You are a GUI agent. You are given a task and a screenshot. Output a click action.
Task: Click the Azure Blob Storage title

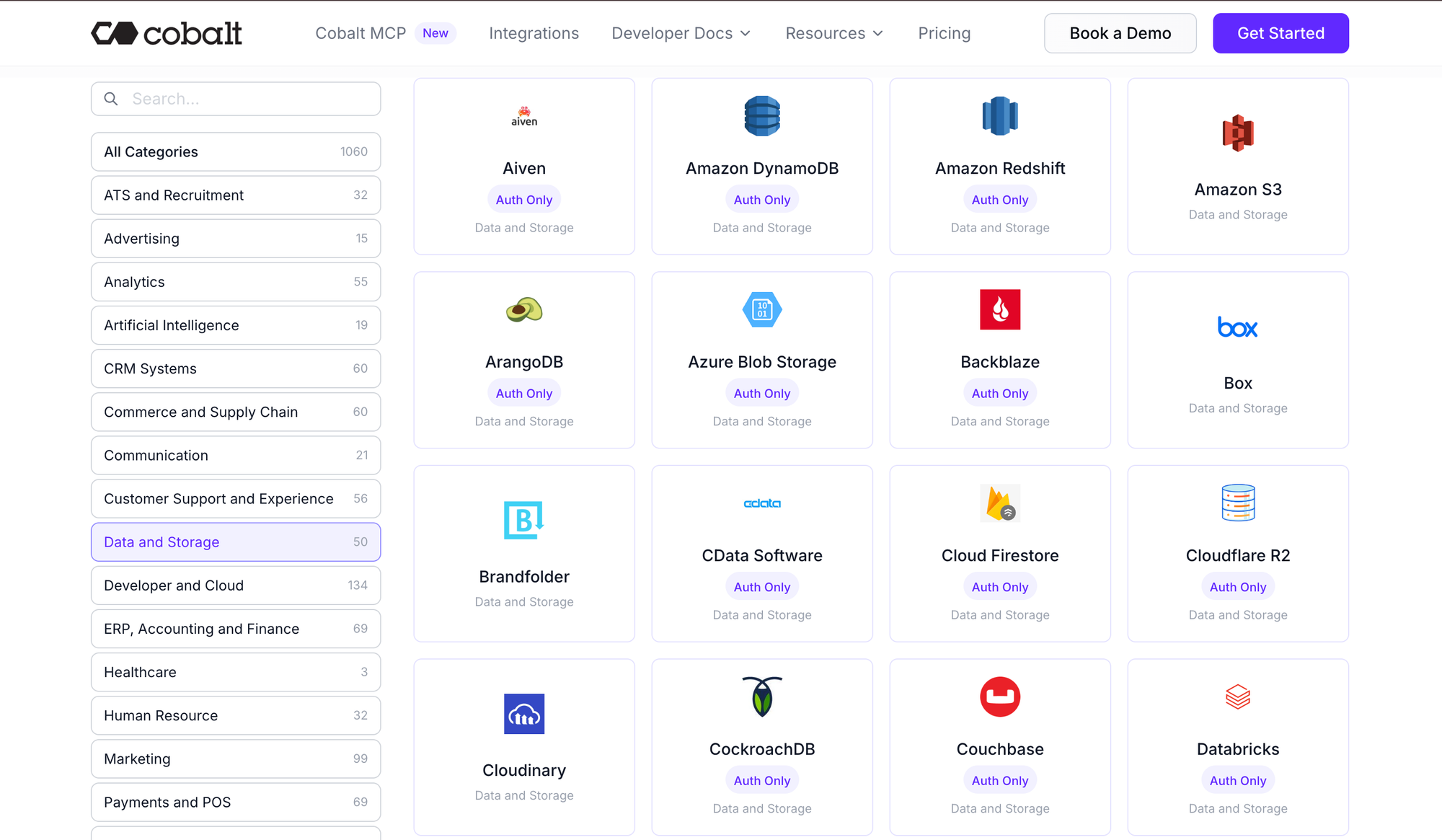click(x=762, y=362)
